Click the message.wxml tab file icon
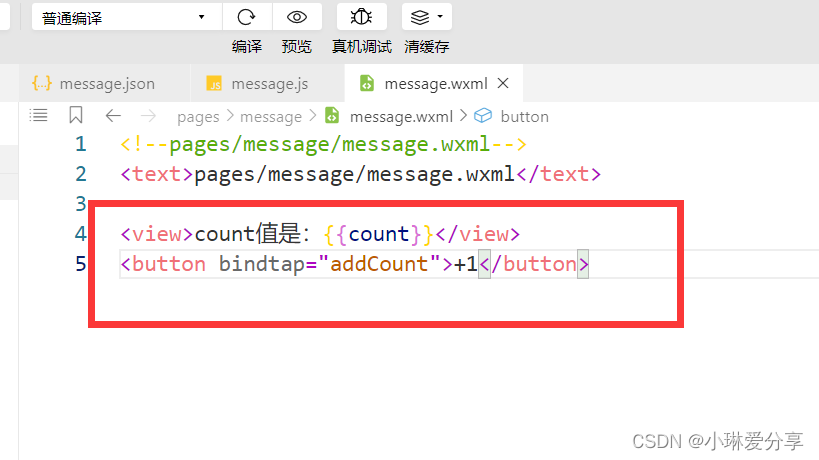Viewport: 819px width, 460px height. [367, 83]
